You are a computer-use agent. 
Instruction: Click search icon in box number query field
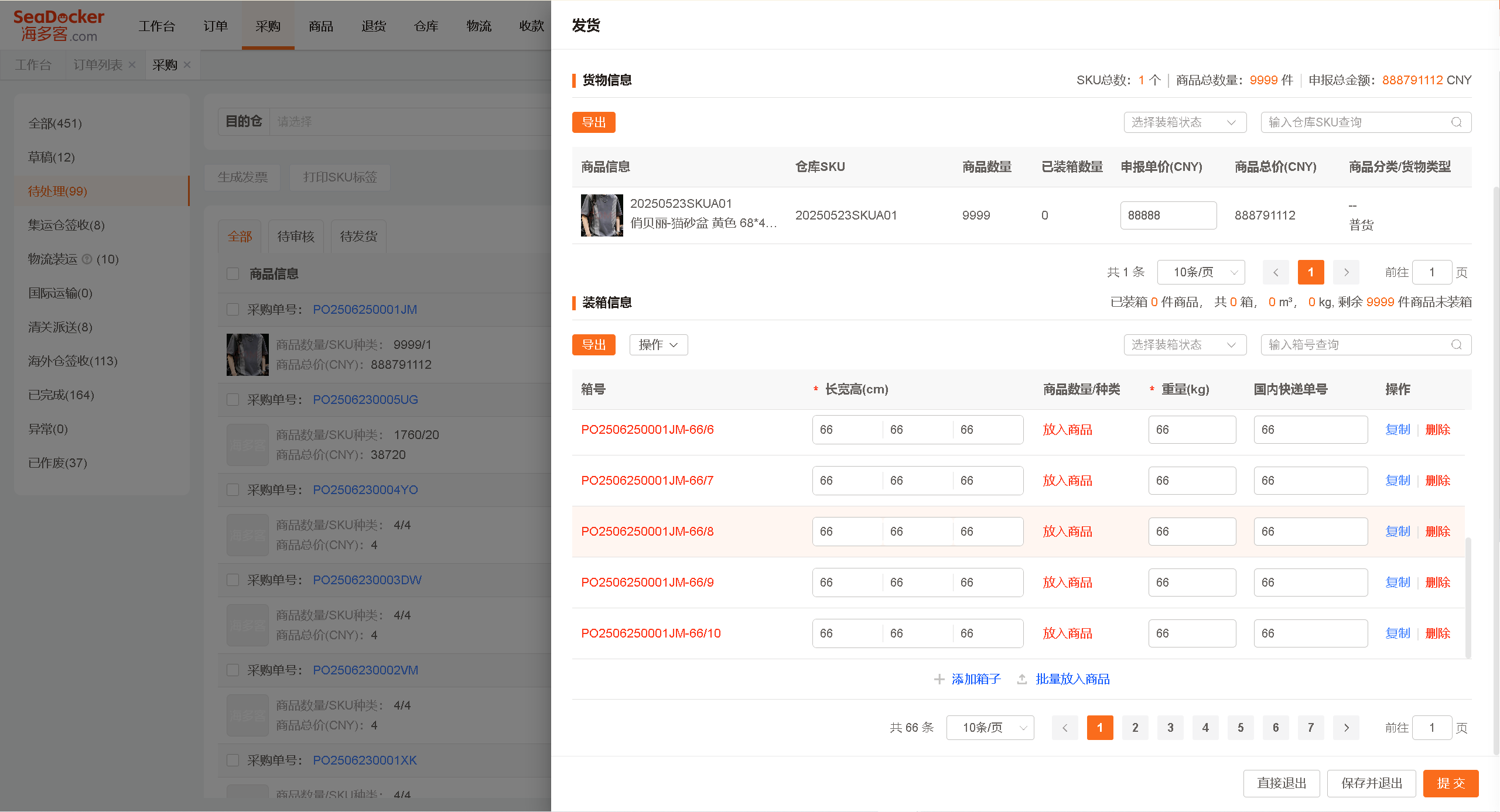coord(1457,345)
